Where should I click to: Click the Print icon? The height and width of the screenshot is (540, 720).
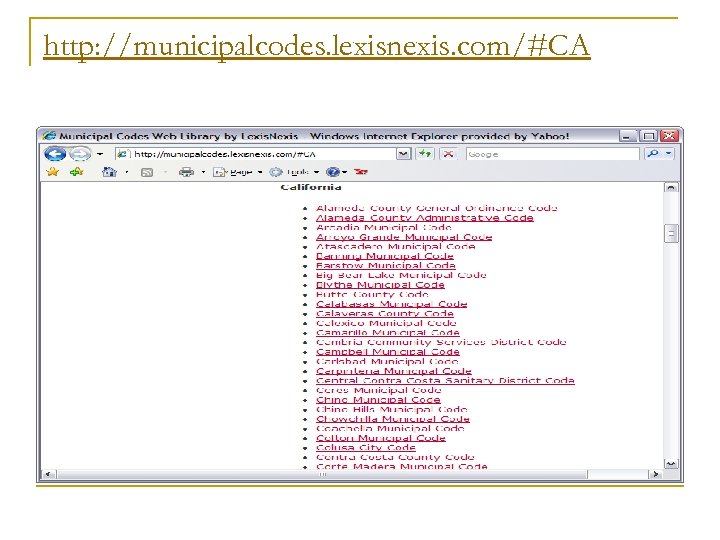click(186, 172)
